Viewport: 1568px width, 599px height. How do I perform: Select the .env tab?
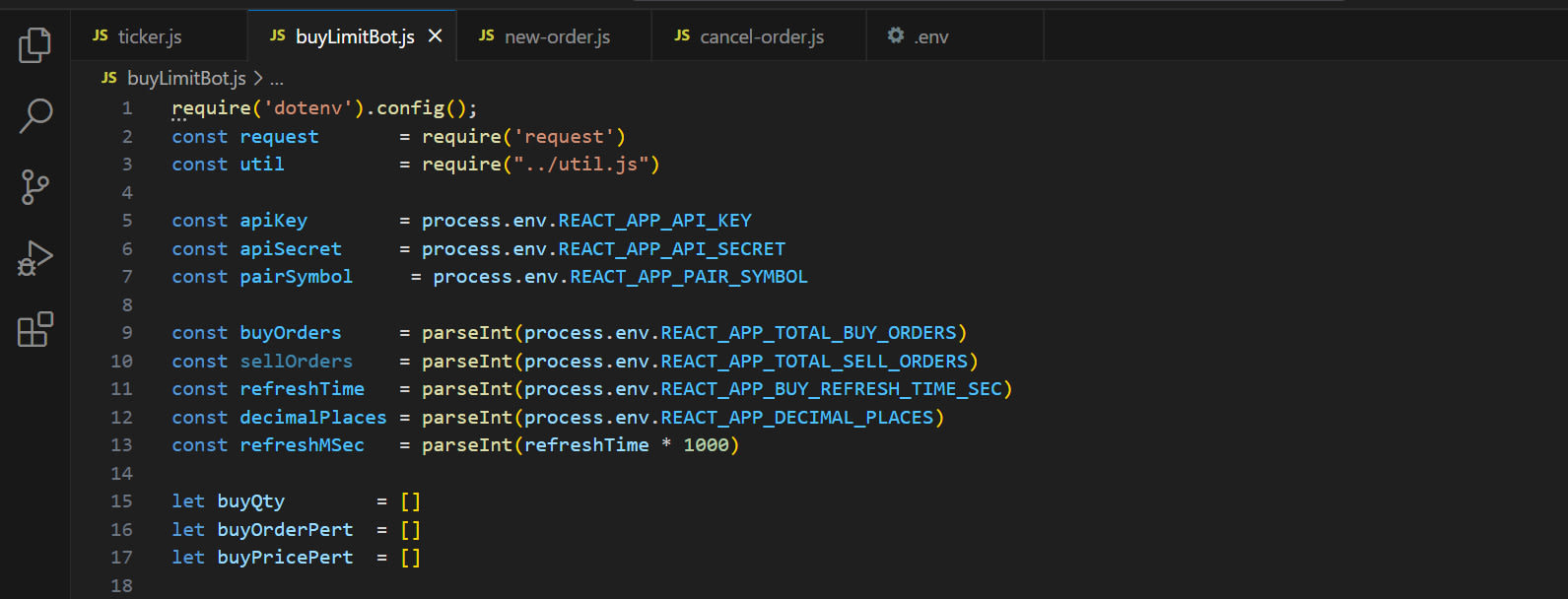click(x=930, y=36)
